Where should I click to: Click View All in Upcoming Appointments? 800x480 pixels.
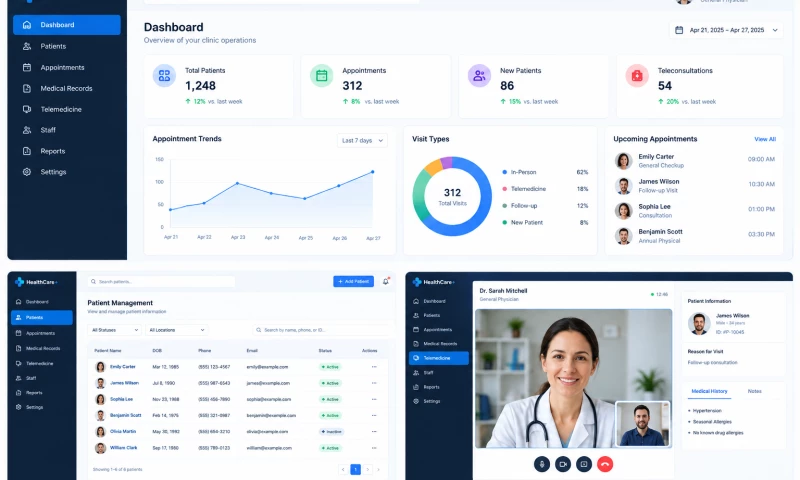765,139
